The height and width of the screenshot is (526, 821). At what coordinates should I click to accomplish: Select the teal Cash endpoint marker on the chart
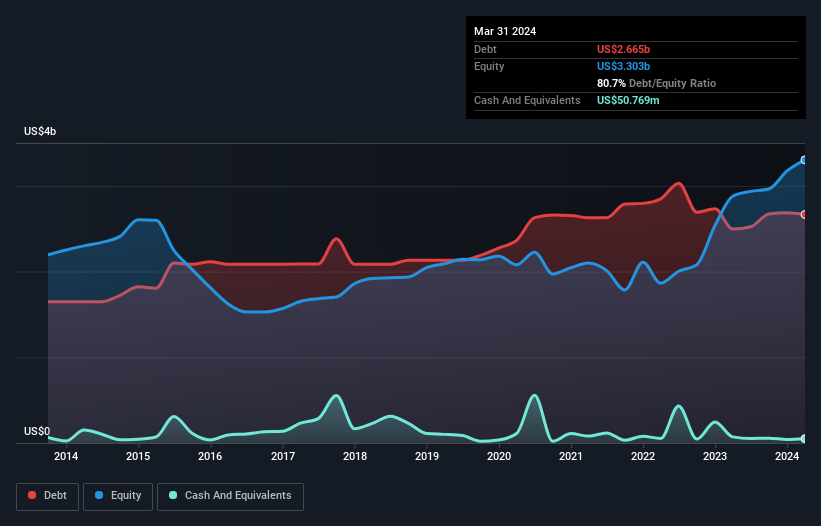(x=804, y=439)
